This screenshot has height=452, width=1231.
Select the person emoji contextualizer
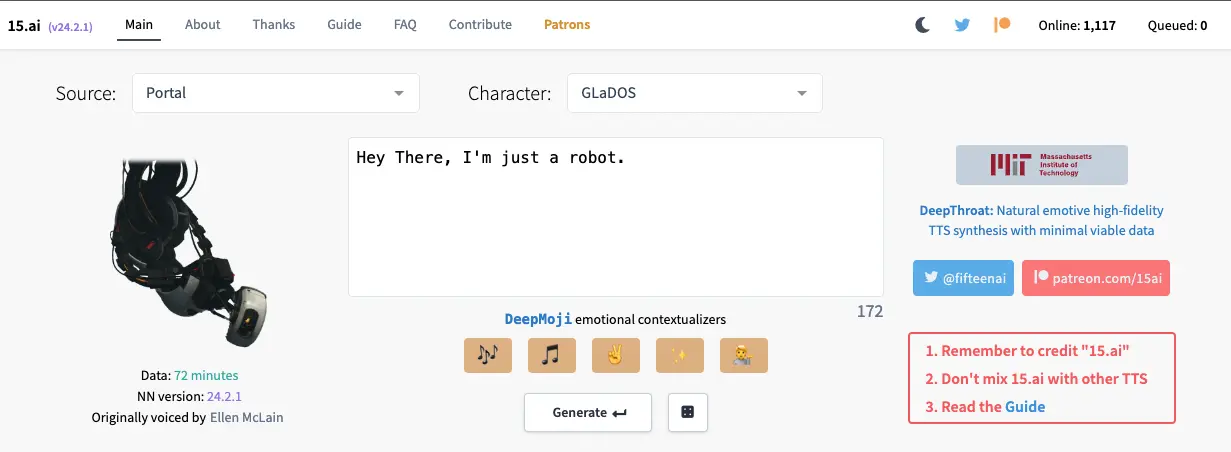click(744, 355)
